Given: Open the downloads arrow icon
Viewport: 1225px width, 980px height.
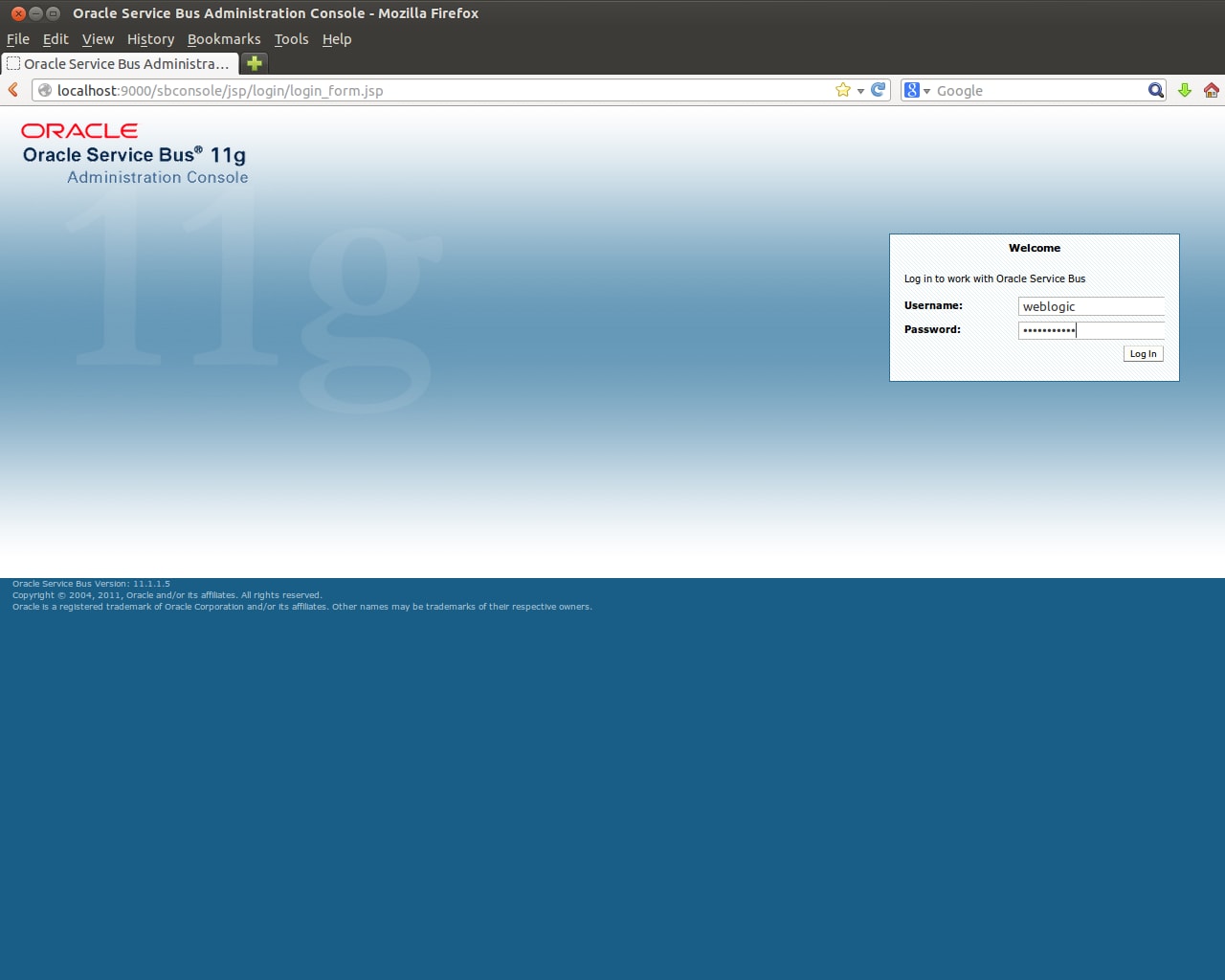Looking at the screenshot, I should point(1185,90).
